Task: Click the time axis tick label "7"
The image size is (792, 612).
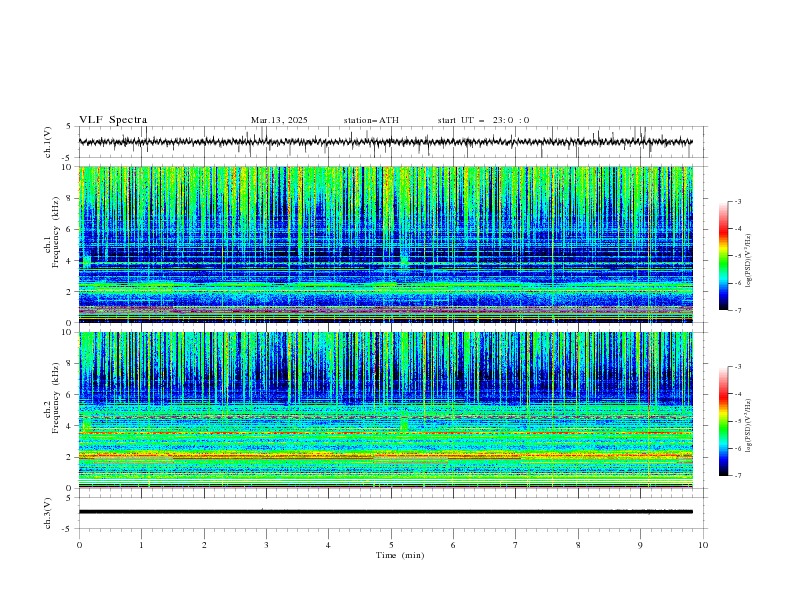Action: [516, 545]
